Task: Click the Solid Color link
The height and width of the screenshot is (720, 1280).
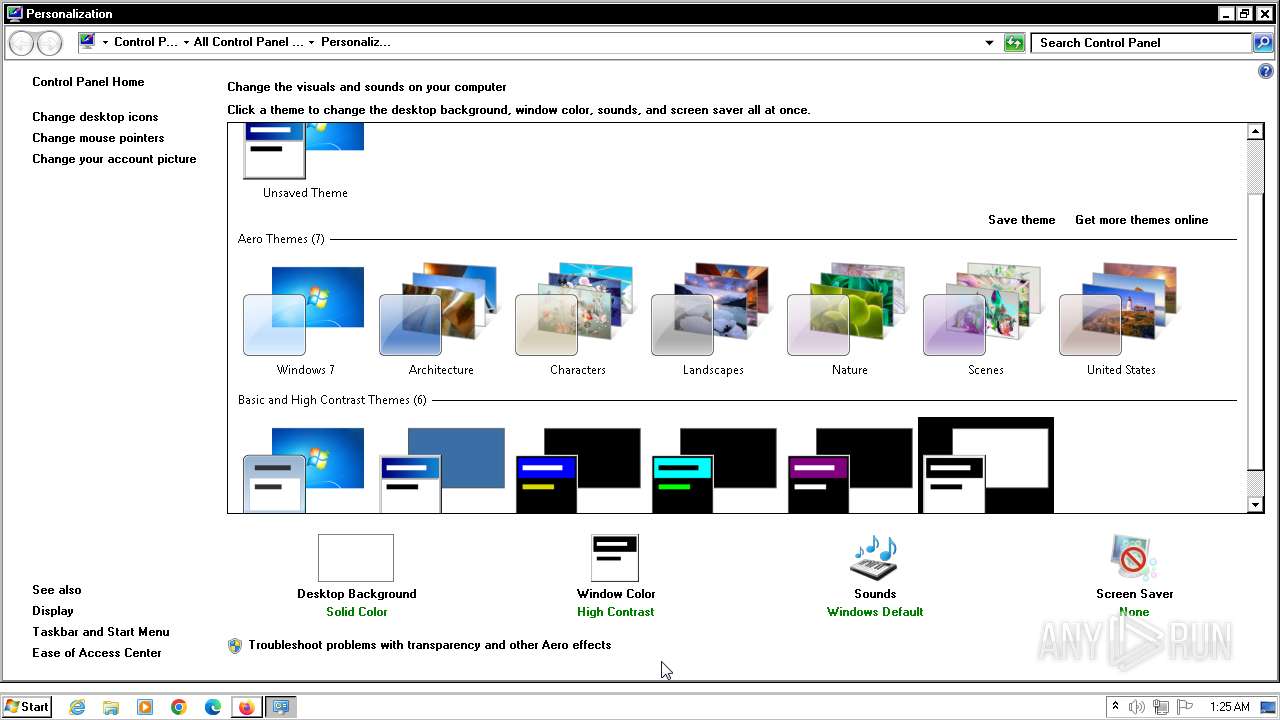Action: pos(356,612)
